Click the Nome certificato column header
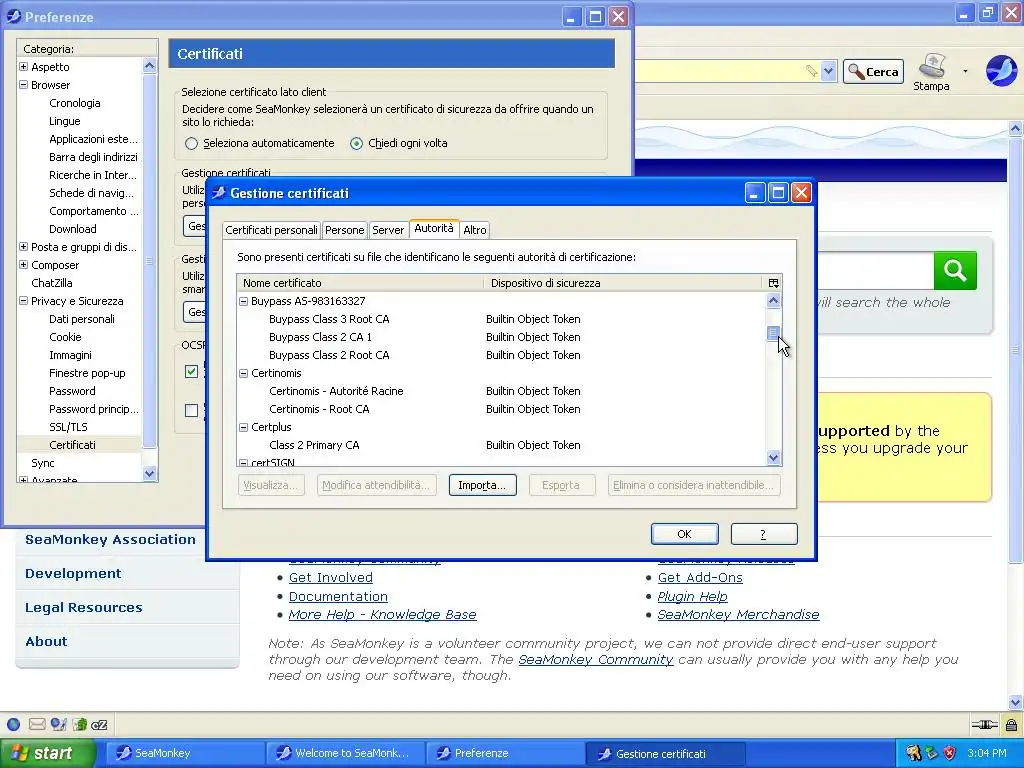This screenshot has width=1024, height=768. pyautogui.click(x=360, y=283)
